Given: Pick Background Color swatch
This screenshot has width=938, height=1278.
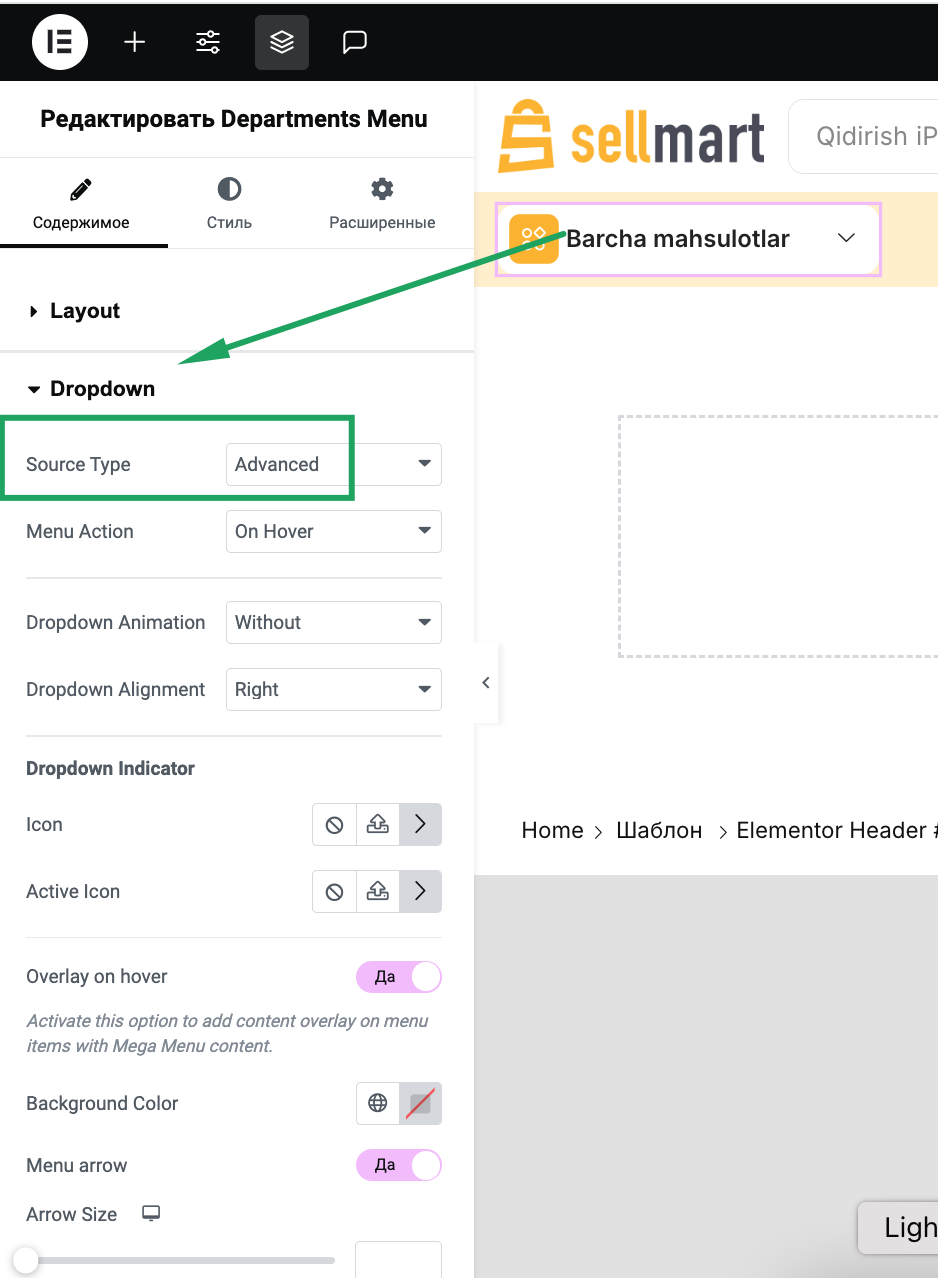Looking at the screenshot, I should tap(420, 1104).
